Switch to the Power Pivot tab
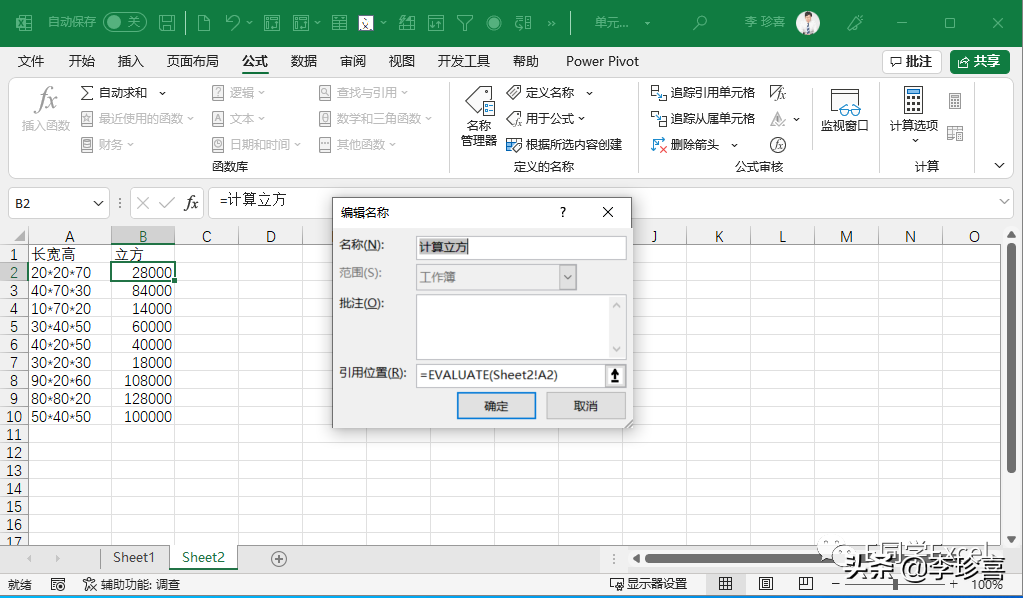This screenshot has height=598, width=1023. [602, 61]
